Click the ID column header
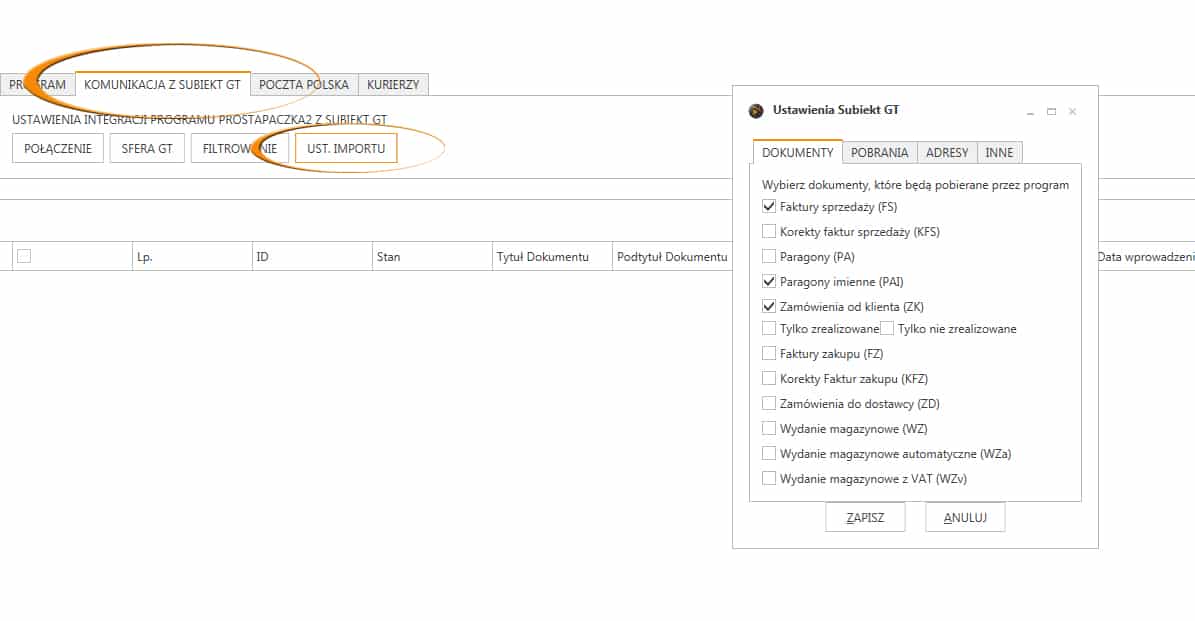 pos(312,257)
